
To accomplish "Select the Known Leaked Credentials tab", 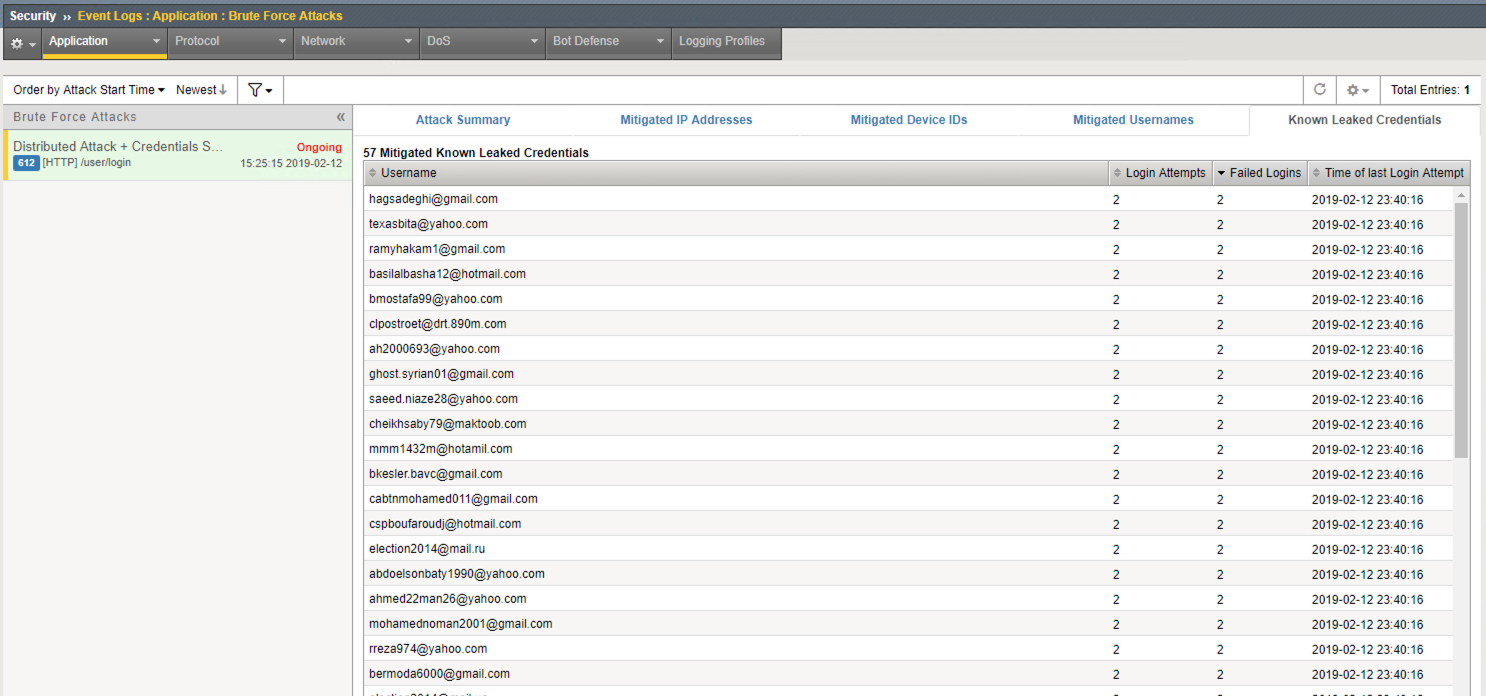I will (x=1364, y=120).
